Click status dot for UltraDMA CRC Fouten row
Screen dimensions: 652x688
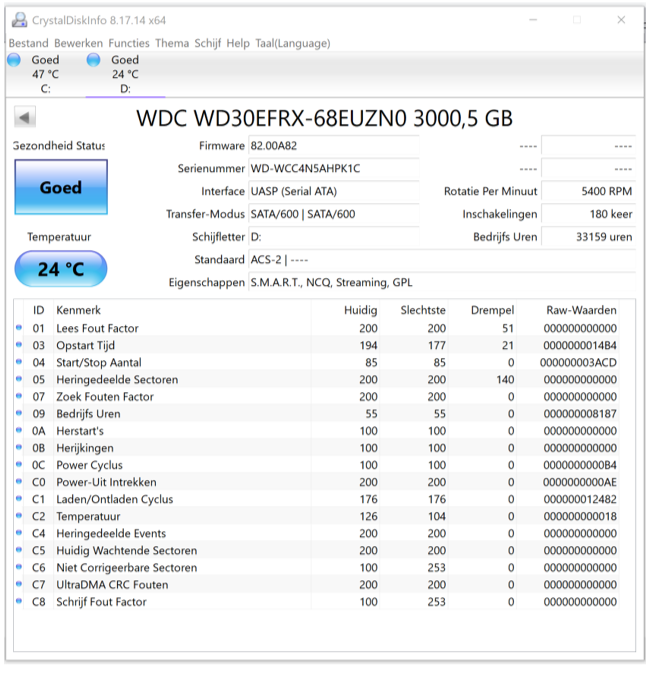19,584
